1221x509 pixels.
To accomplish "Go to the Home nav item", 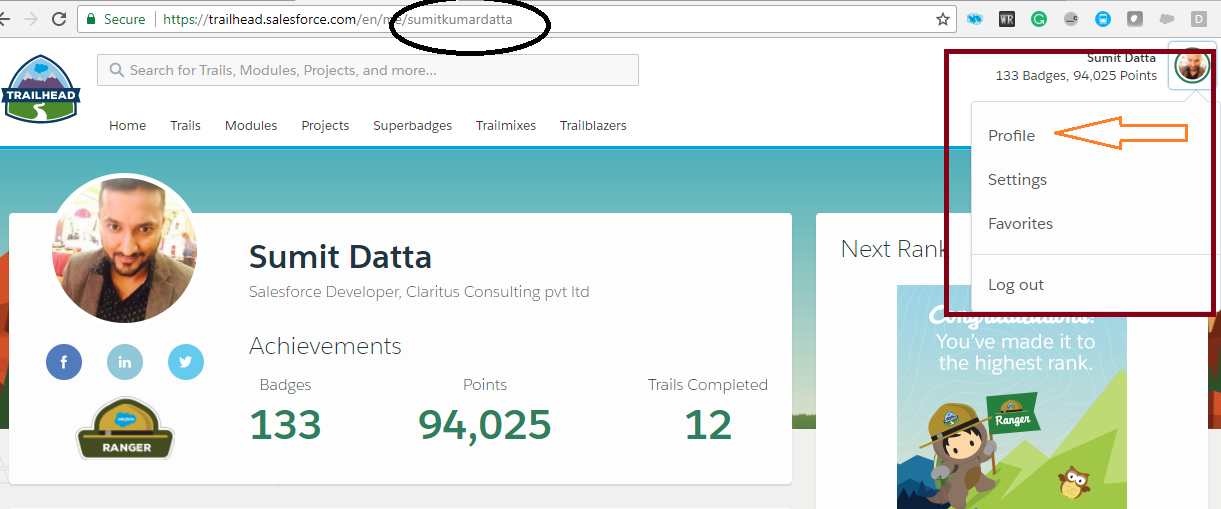I will (127, 126).
